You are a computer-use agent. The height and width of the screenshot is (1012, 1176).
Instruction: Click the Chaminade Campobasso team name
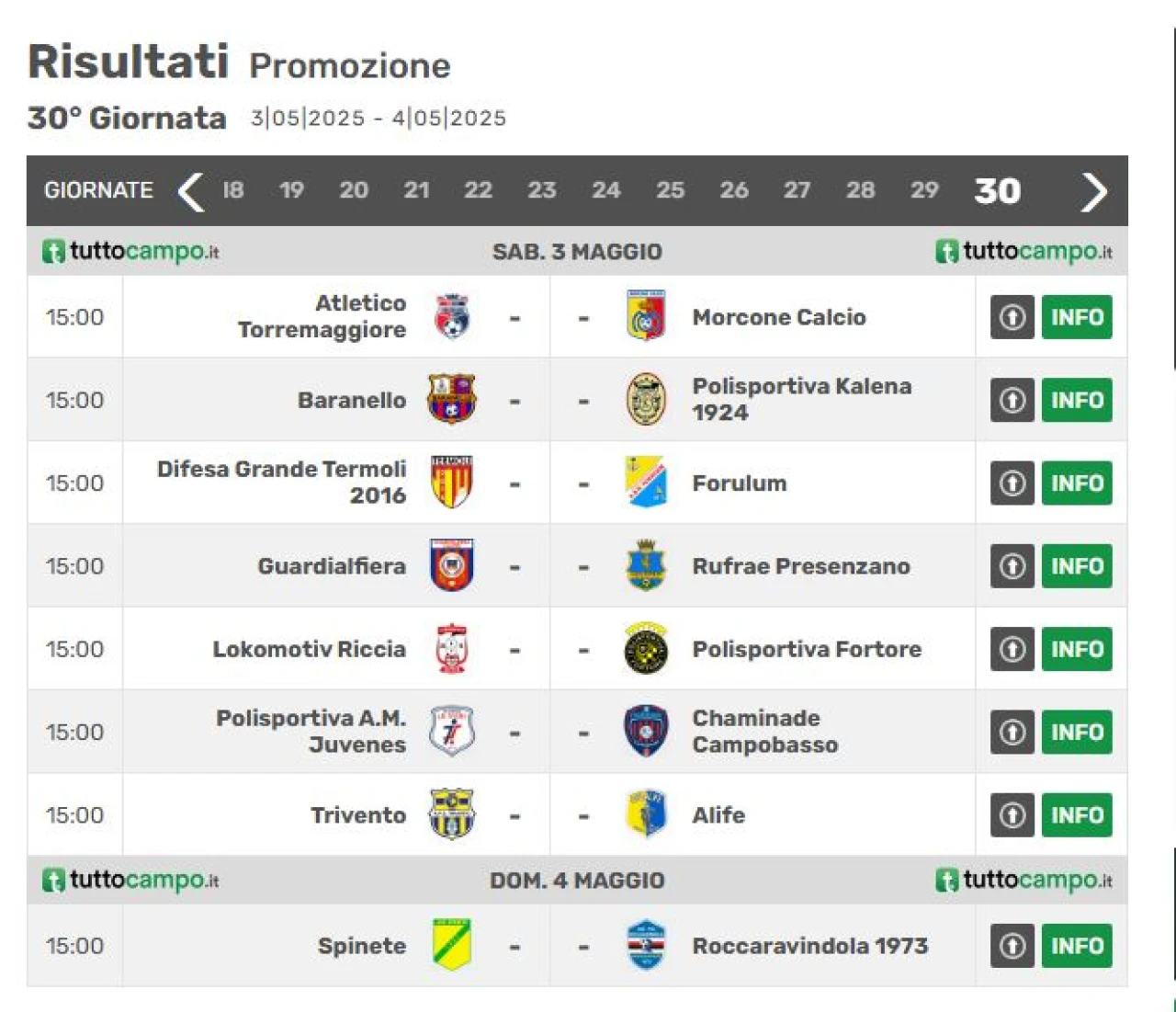pos(765,732)
